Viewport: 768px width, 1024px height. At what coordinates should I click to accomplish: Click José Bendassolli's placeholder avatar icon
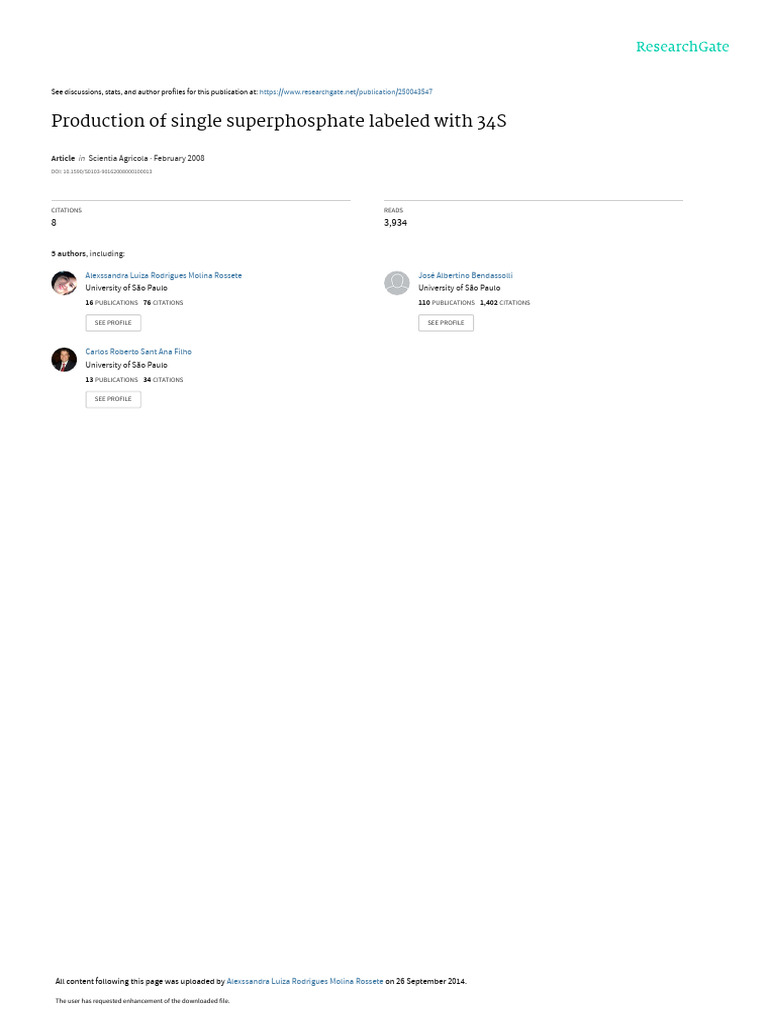(x=396, y=283)
